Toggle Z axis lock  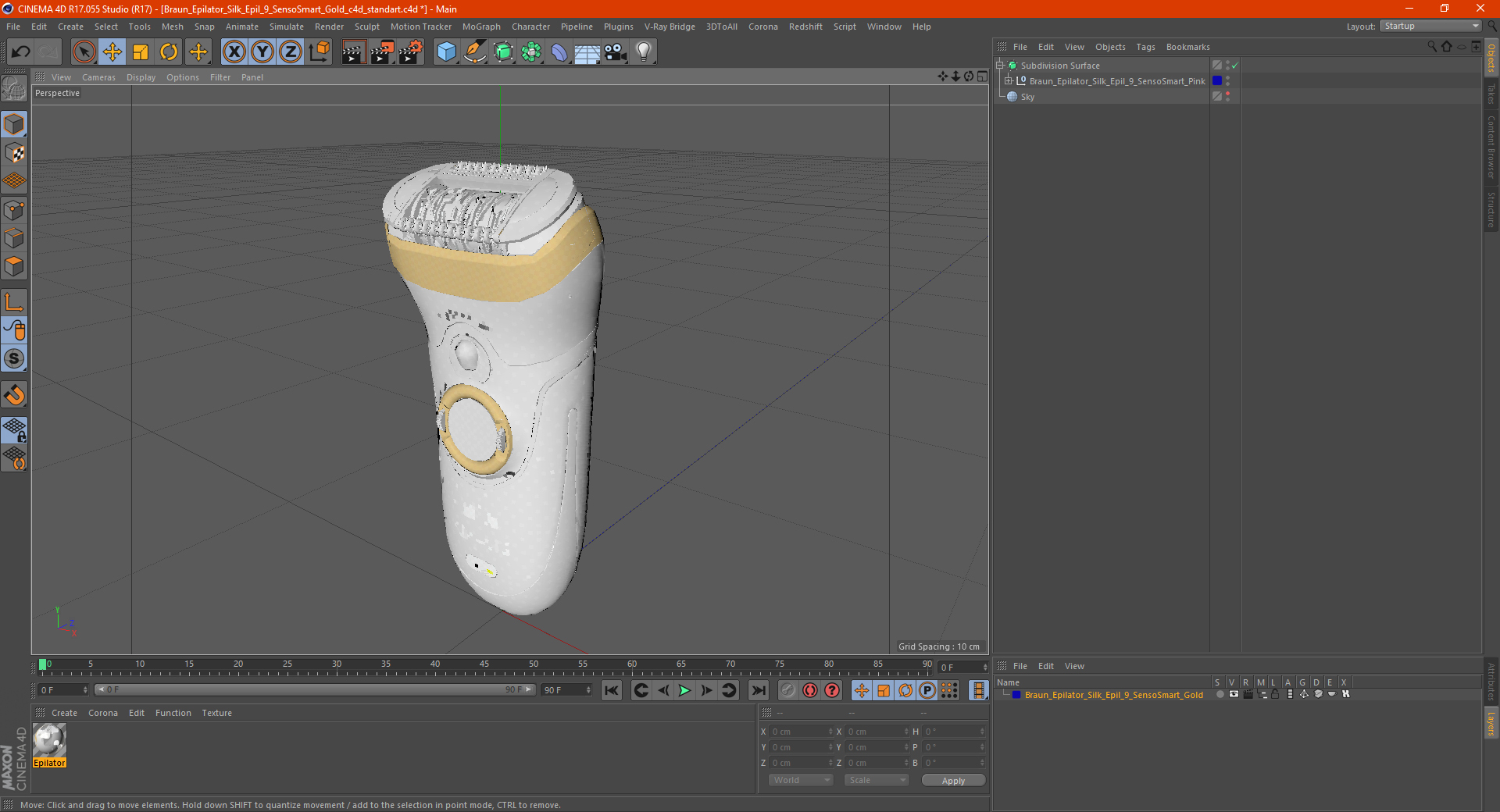[x=291, y=52]
